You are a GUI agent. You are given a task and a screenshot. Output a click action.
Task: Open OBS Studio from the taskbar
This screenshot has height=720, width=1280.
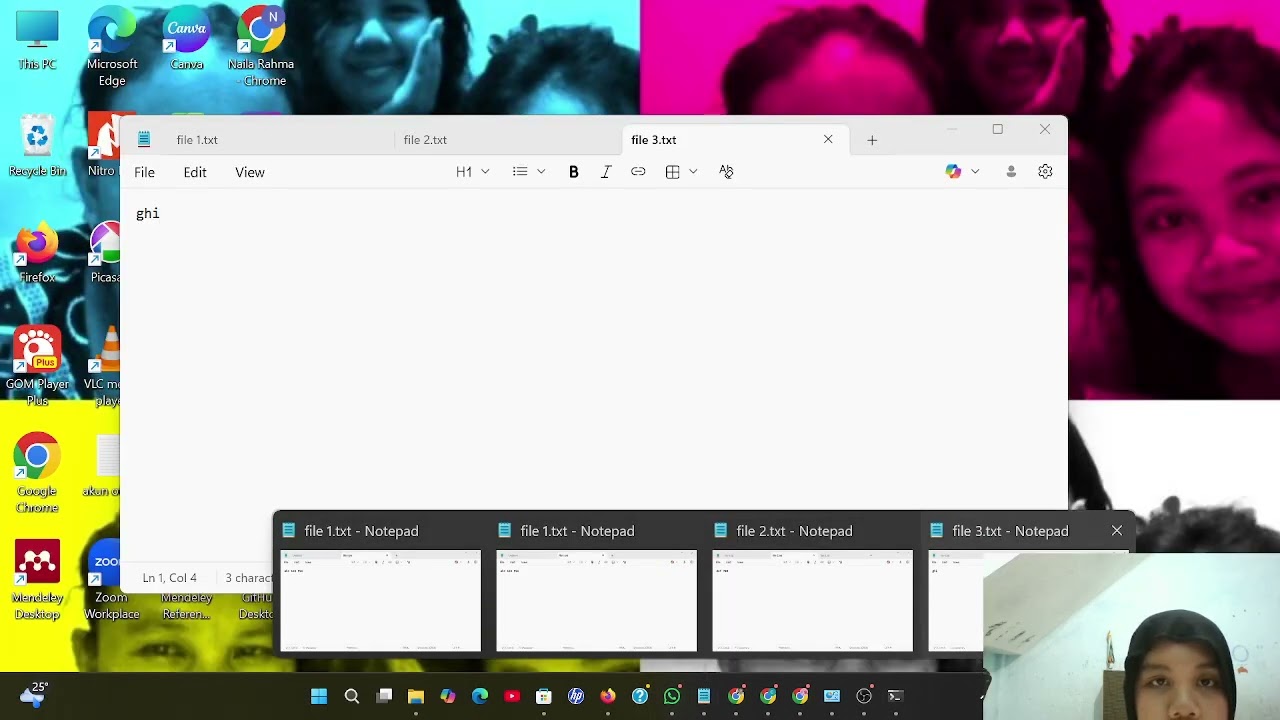(x=864, y=696)
